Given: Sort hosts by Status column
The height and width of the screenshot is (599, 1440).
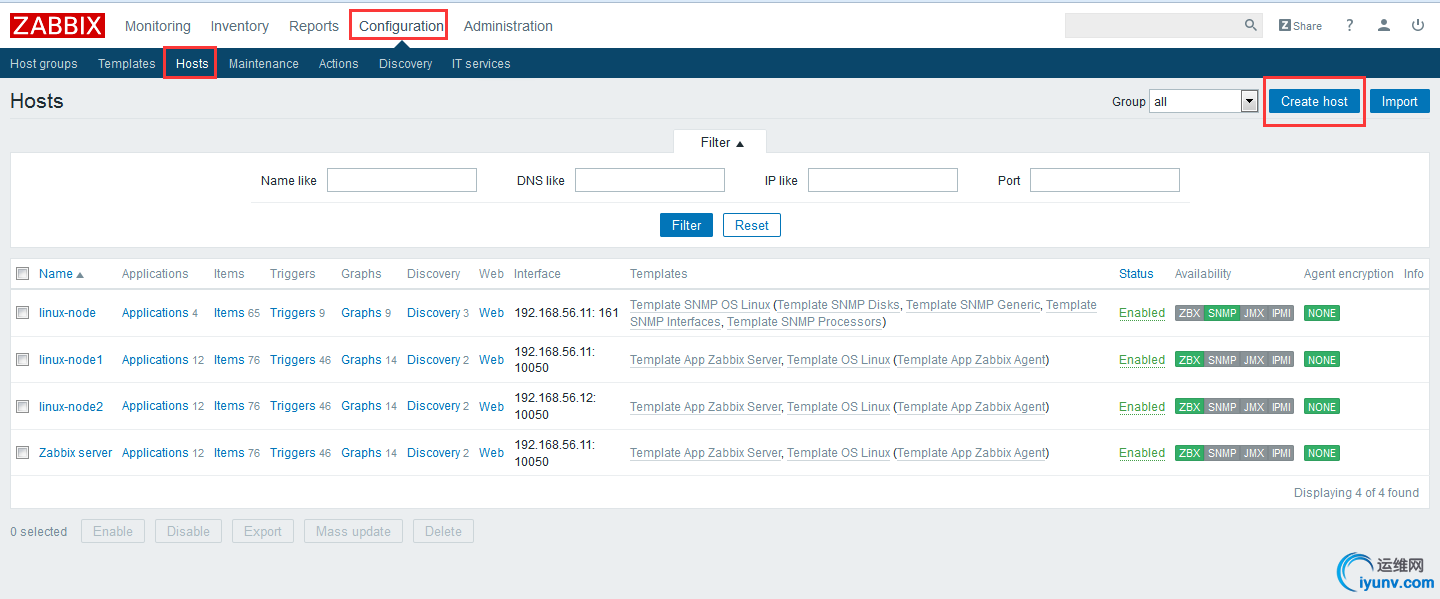Looking at the screenshot, I should point(1136,274).
